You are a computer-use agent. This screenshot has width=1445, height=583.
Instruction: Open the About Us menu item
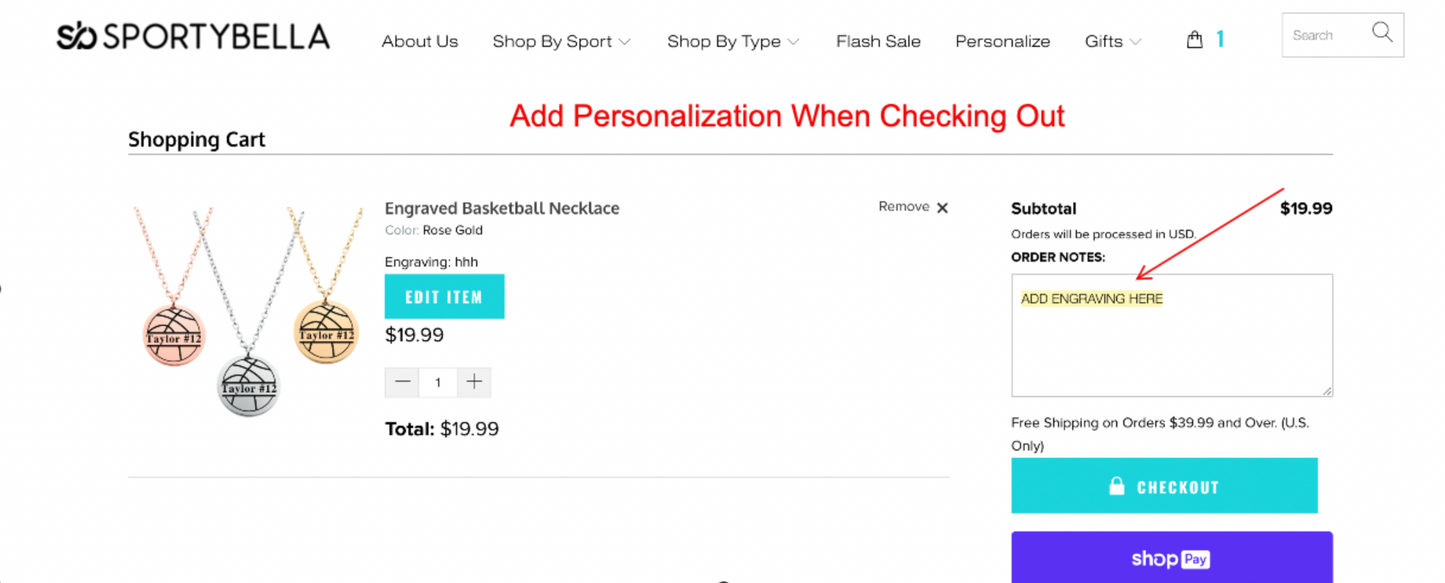tap(419, 41)
